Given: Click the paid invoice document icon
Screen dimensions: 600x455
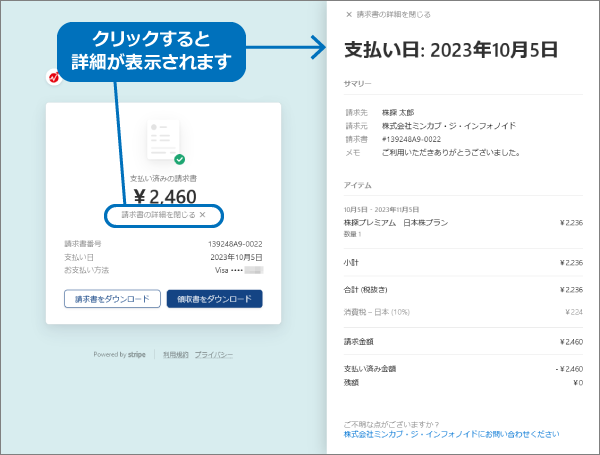Looking at the screenshot, I should tap(163, 139).
